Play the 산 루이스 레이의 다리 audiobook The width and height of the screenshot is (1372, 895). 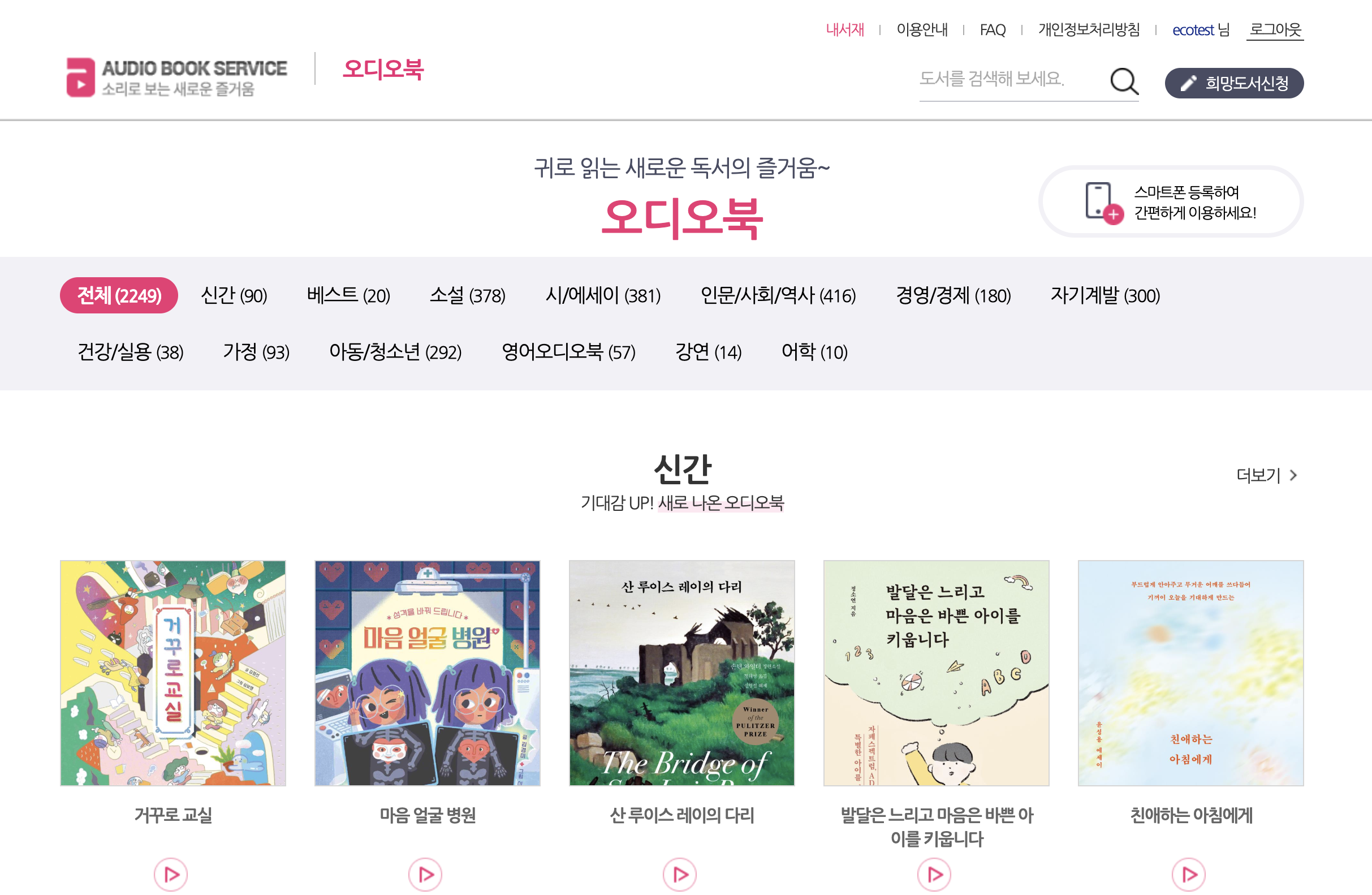coord(680,874)
